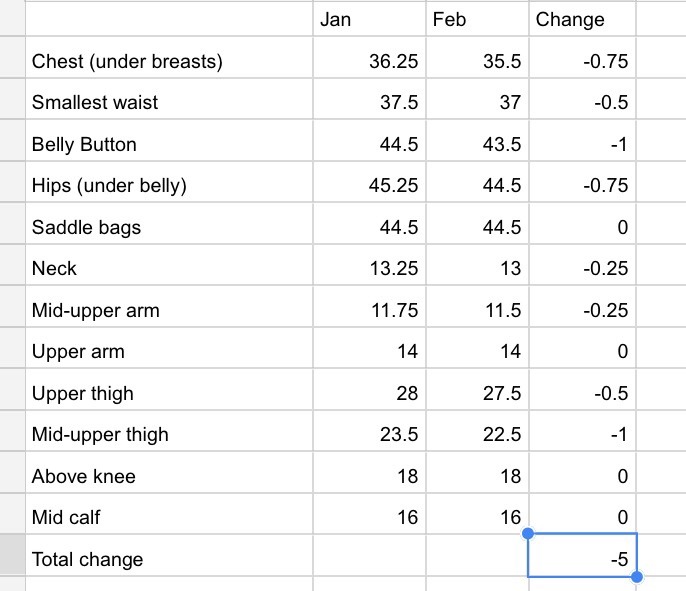Click the Above knee Feb cell

[476, 477]
